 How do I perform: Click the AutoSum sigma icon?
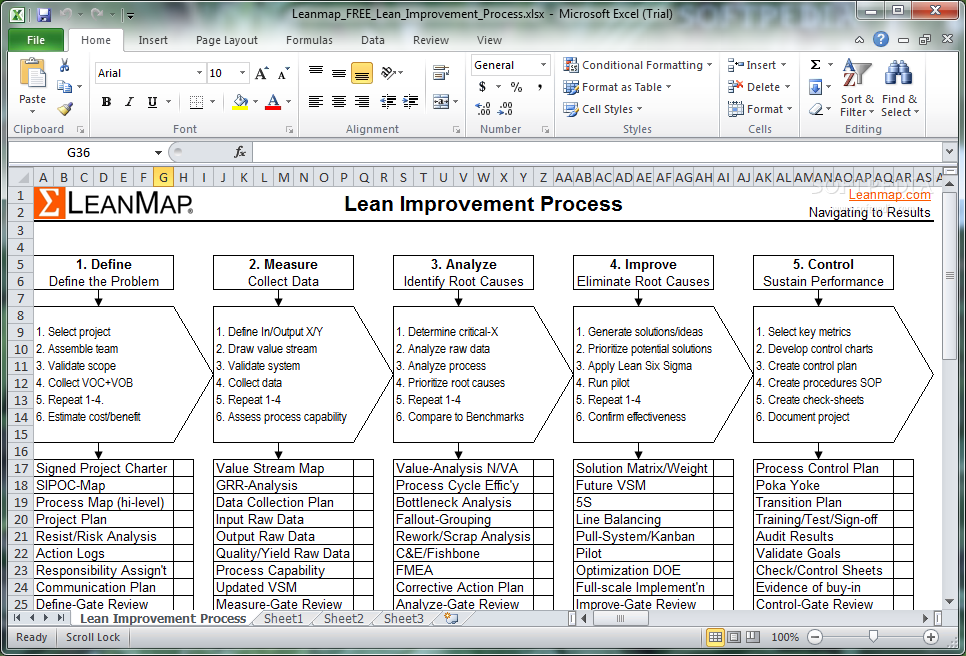pos(816,65)
